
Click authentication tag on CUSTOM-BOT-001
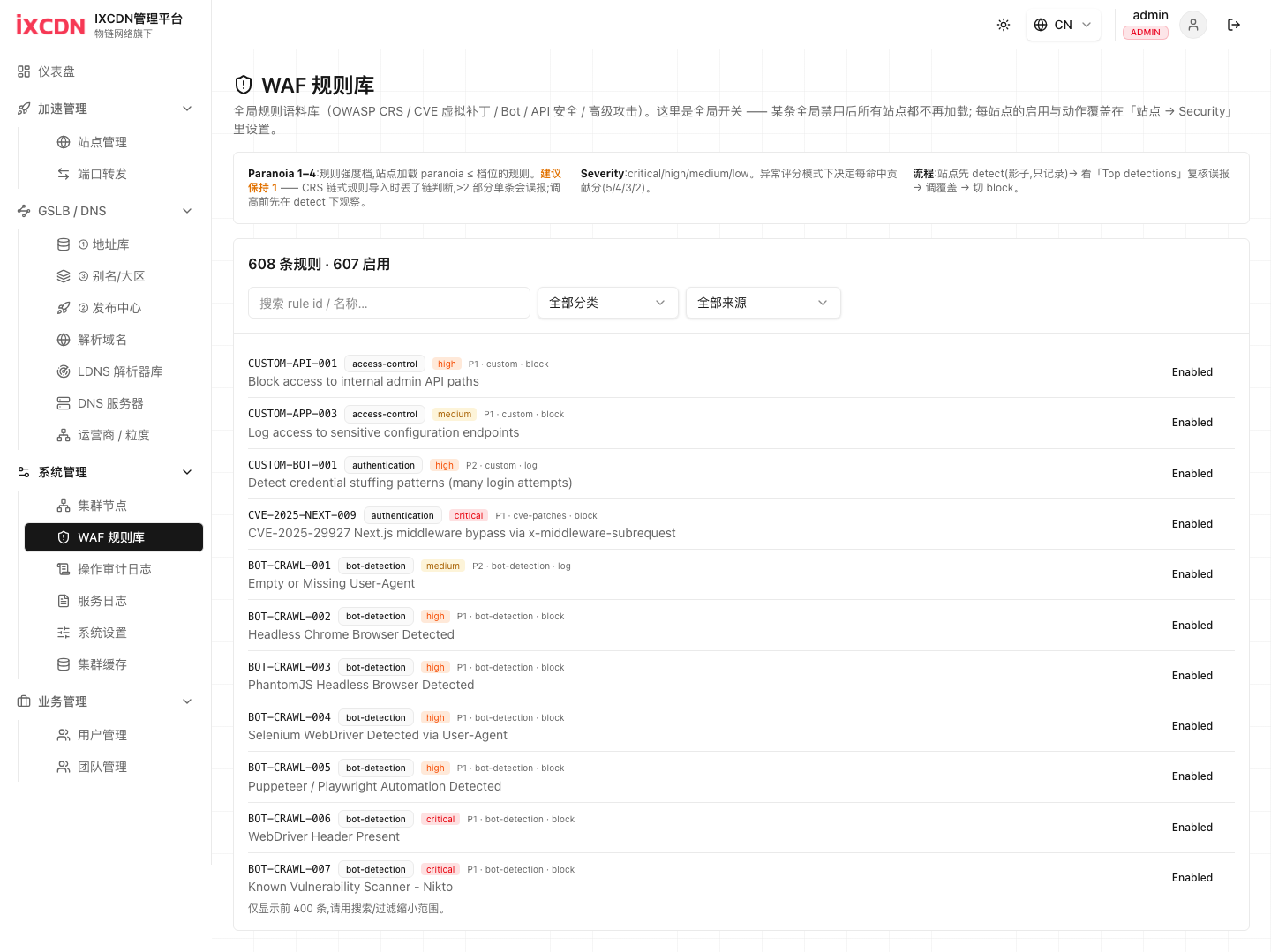383,465
